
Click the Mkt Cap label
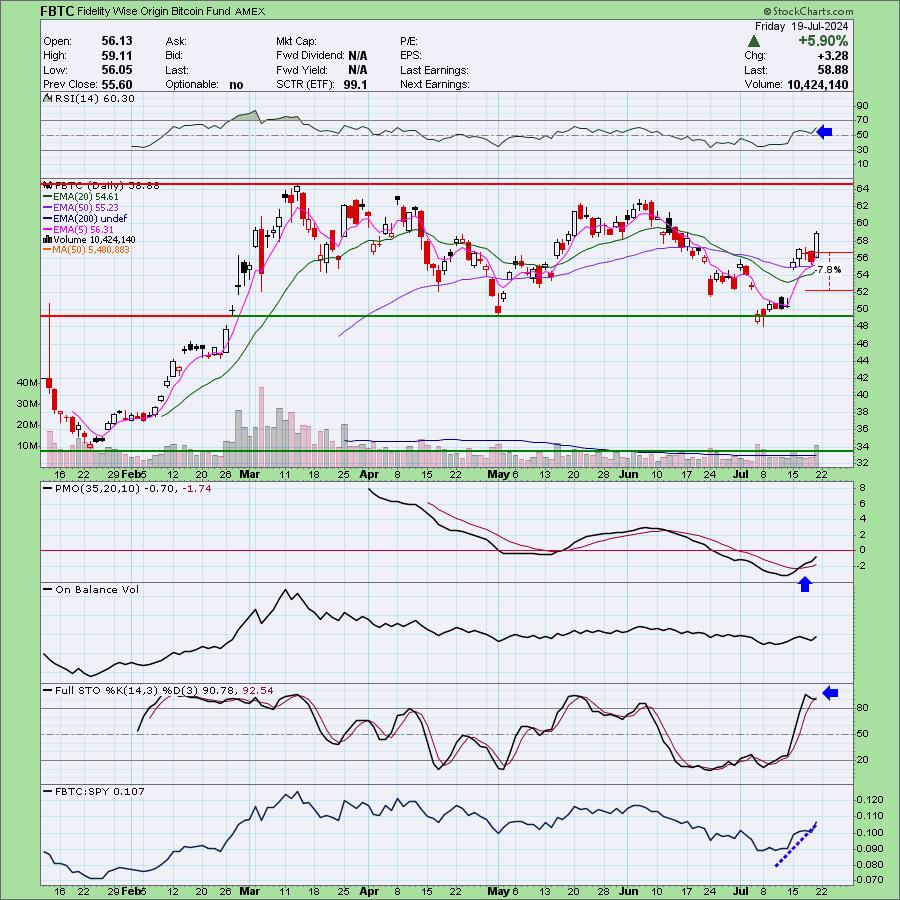pos(296,41)
